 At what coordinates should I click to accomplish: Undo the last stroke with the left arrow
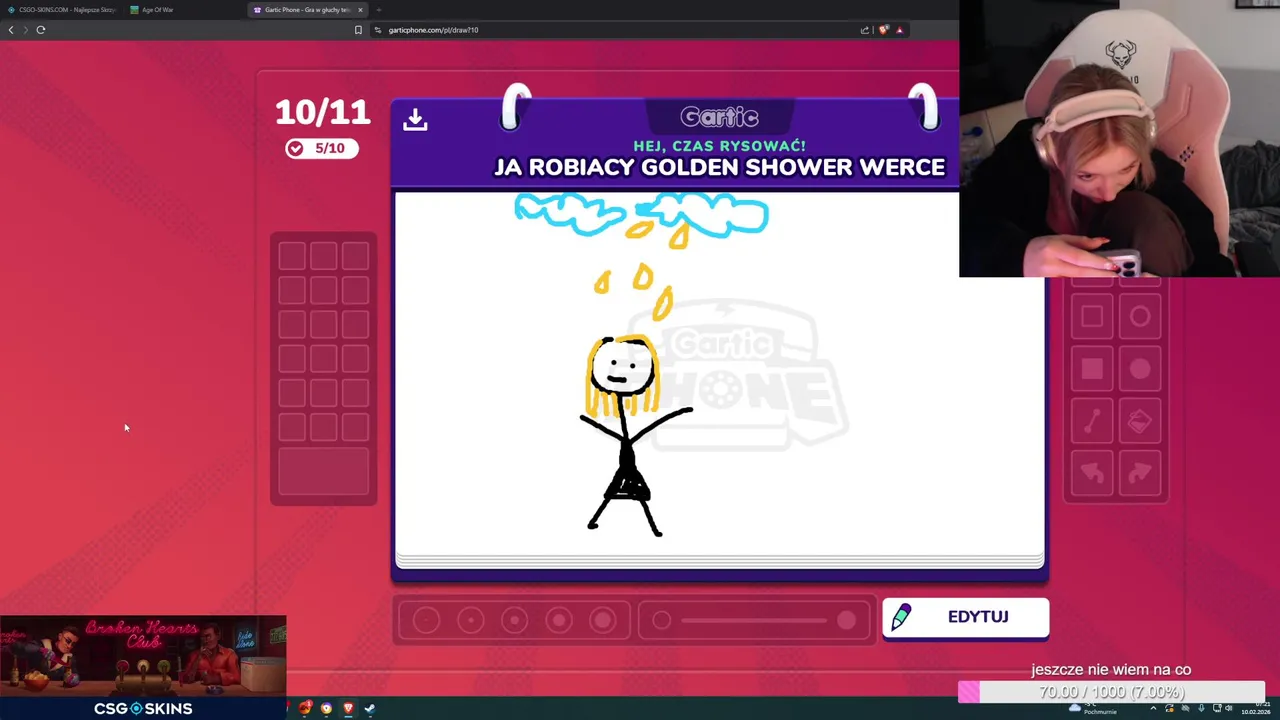coord(1092,473)
